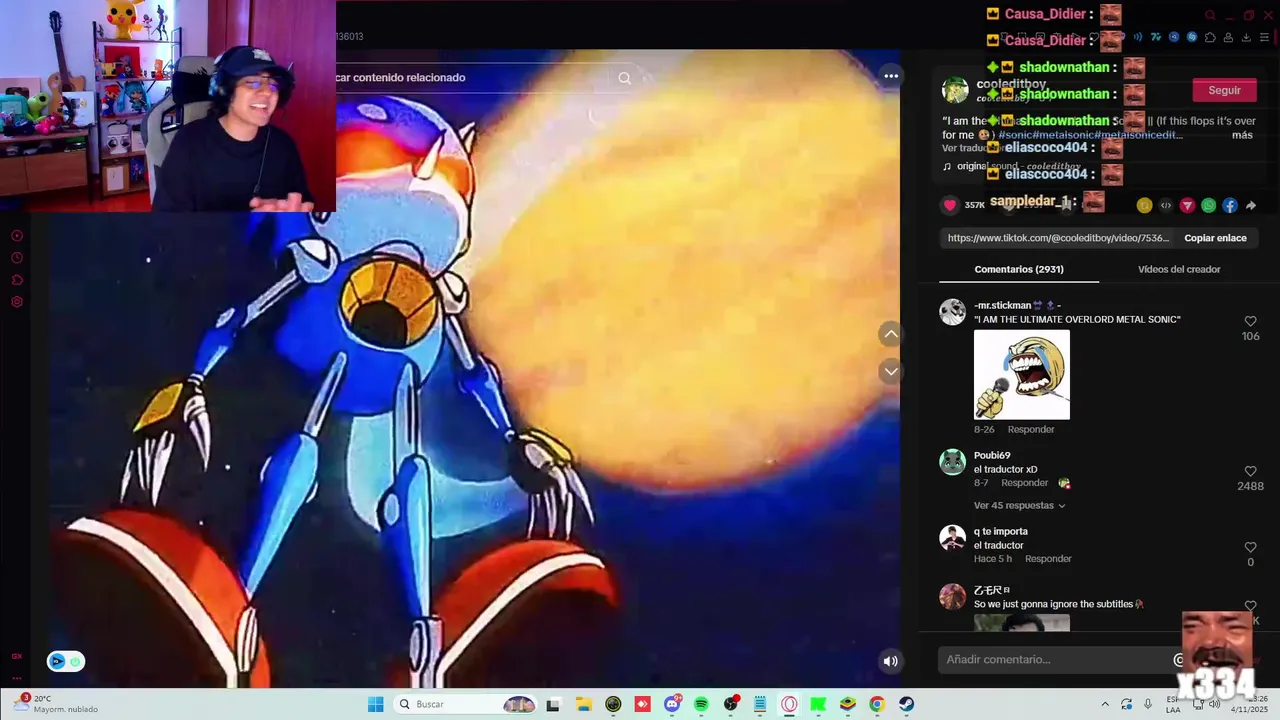Open the history clock in Opera sidebar
Viewport: 1280px width, 720px height.
16,258
